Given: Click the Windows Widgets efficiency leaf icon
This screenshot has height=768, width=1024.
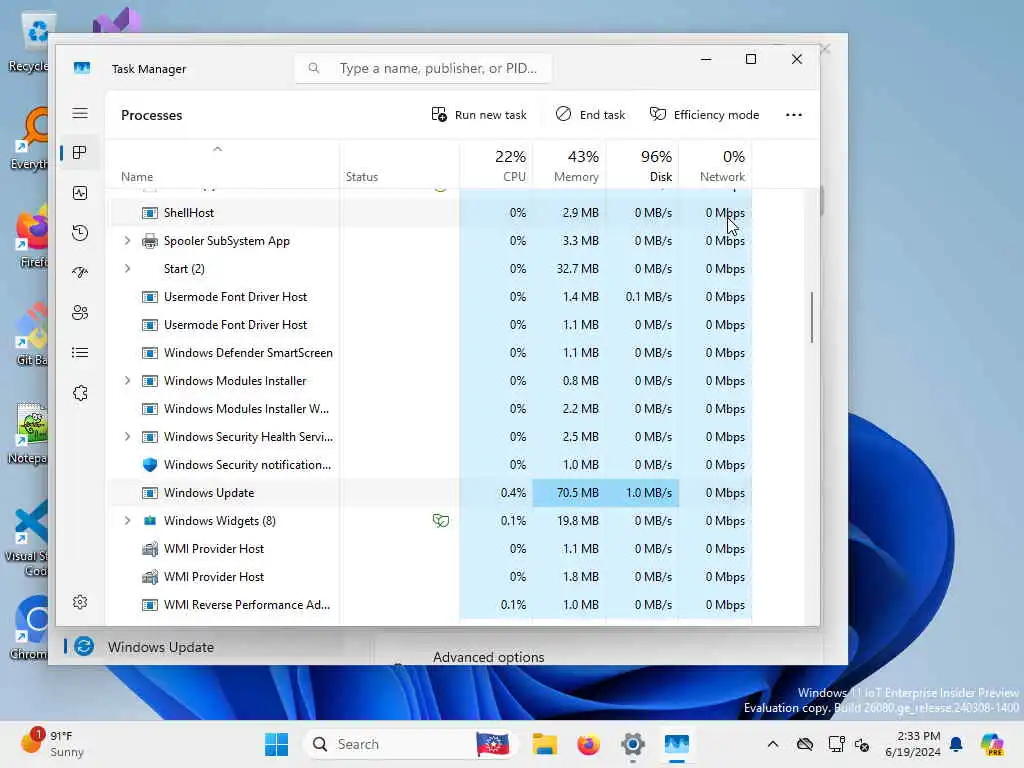Looking at the screenshot, I should click(x=441, y=520).
